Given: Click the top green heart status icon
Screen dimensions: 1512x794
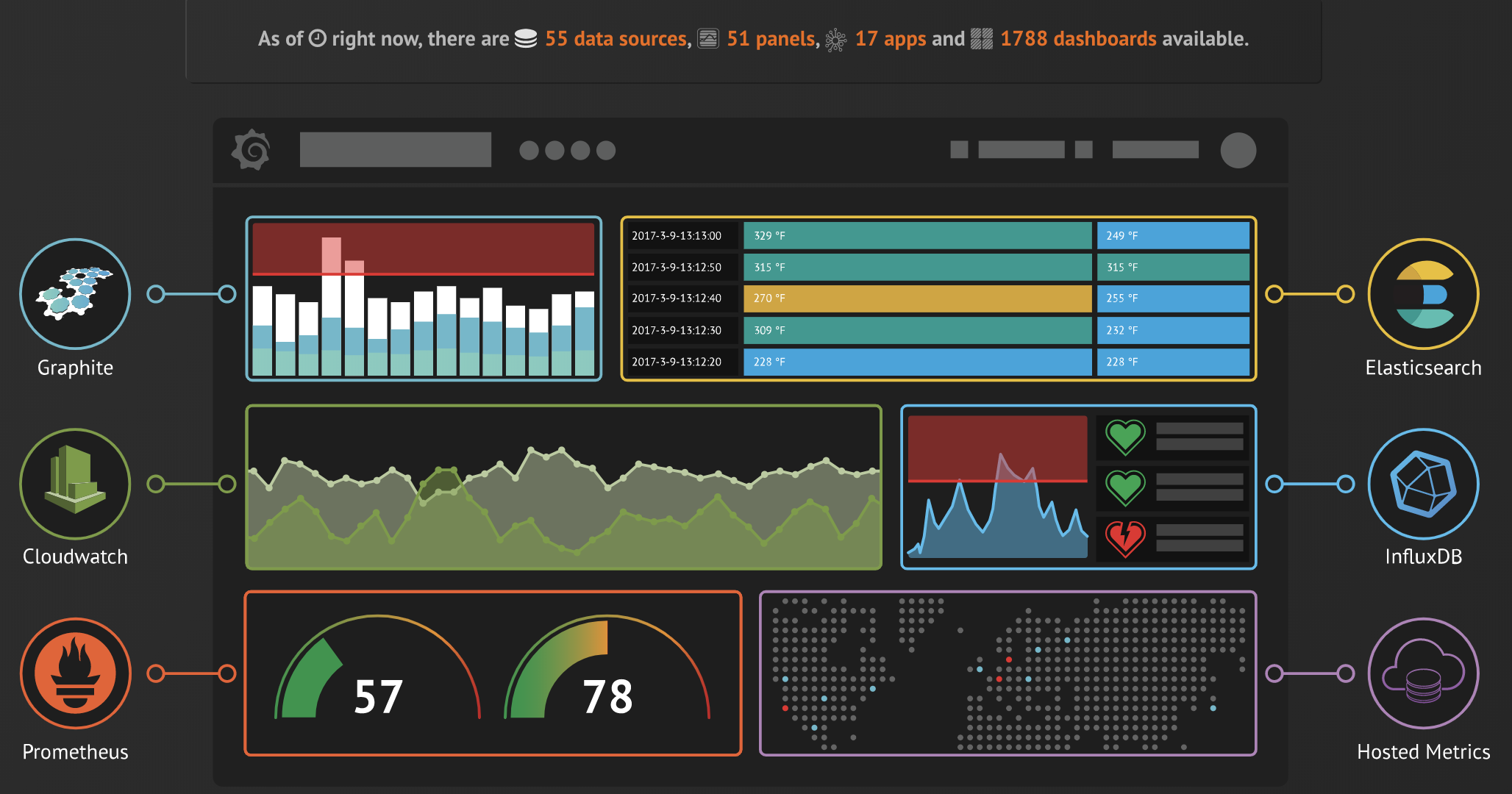Looking at the screenshot, I should coord(1125,436).
